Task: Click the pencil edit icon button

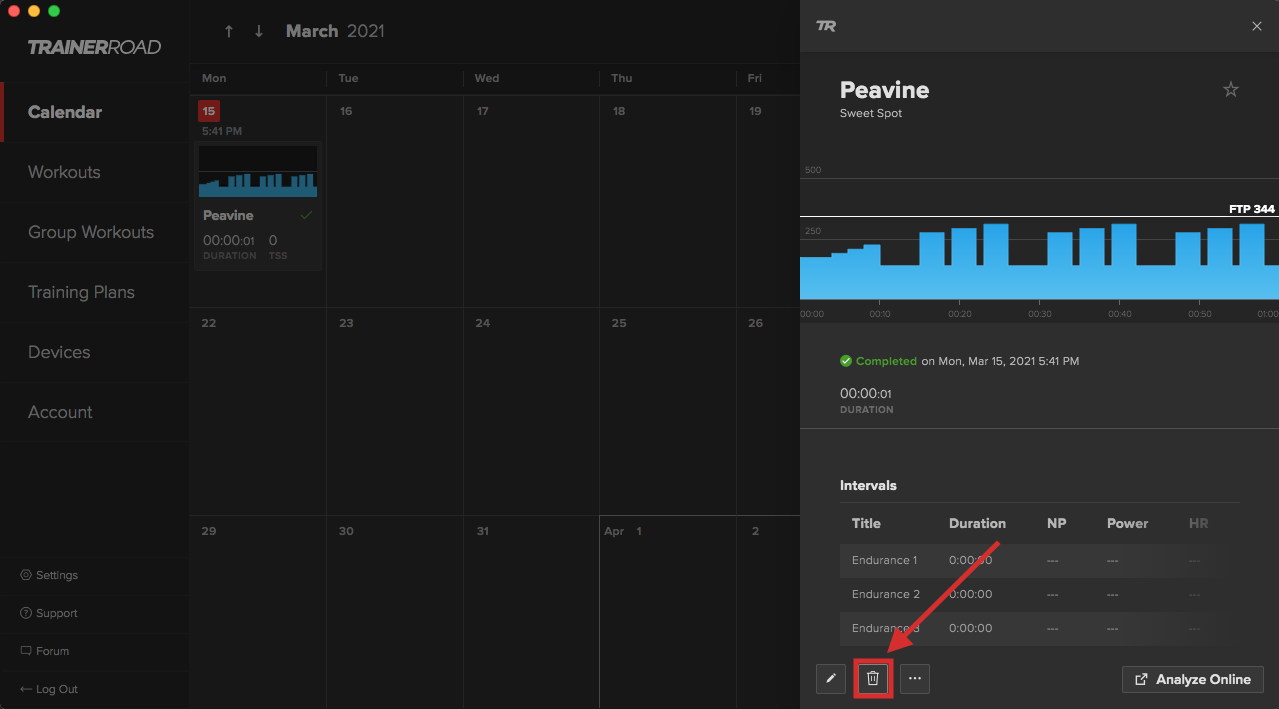Action: pos(831,679)
